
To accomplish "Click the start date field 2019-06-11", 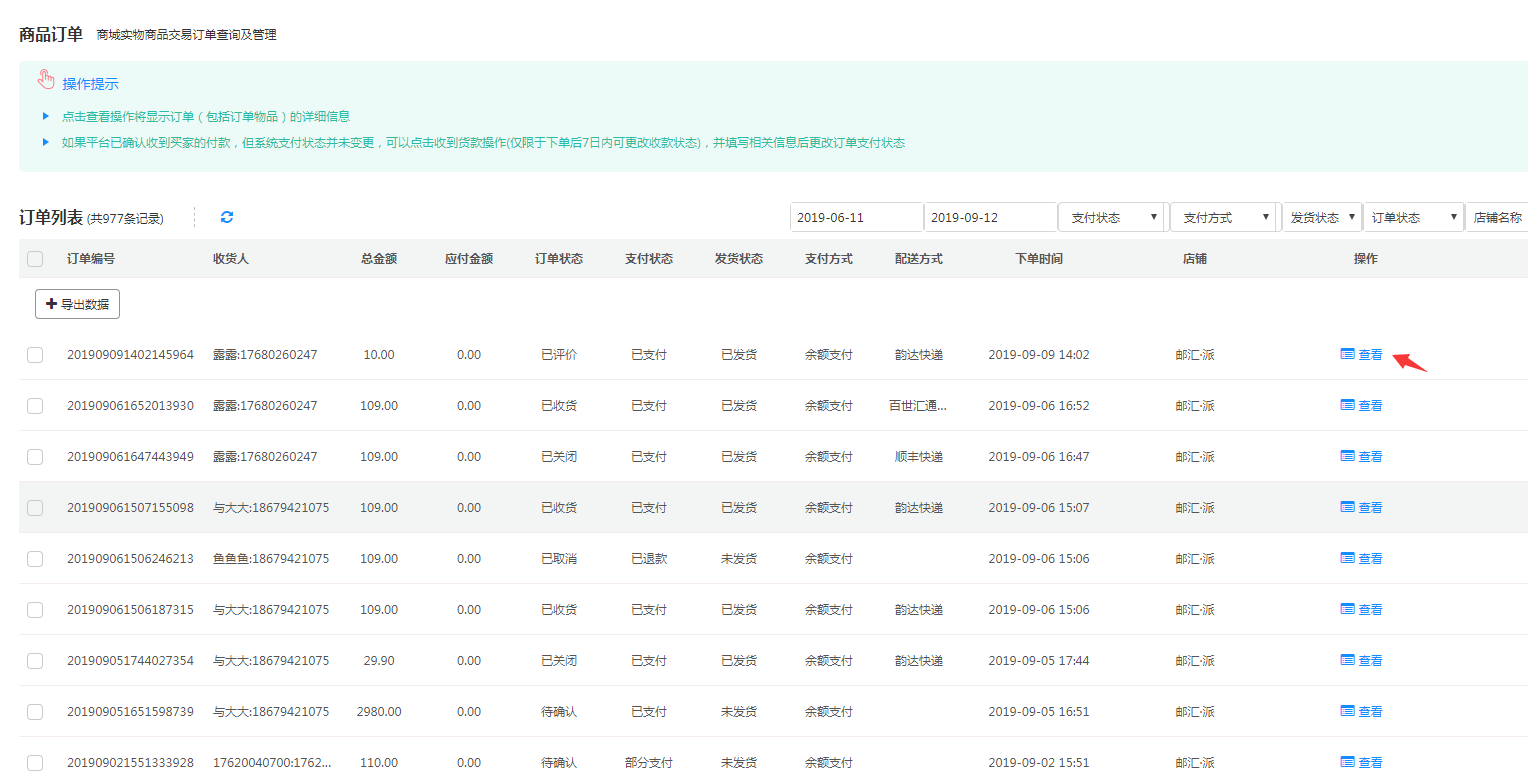I will (856, 217).
